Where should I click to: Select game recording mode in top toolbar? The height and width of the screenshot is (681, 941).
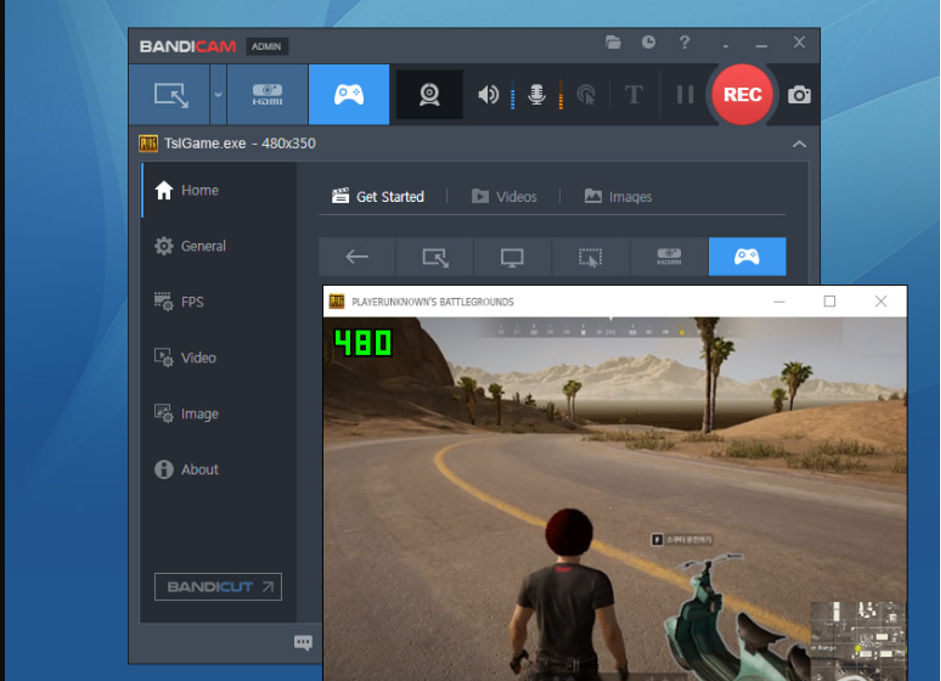(349, 95)
